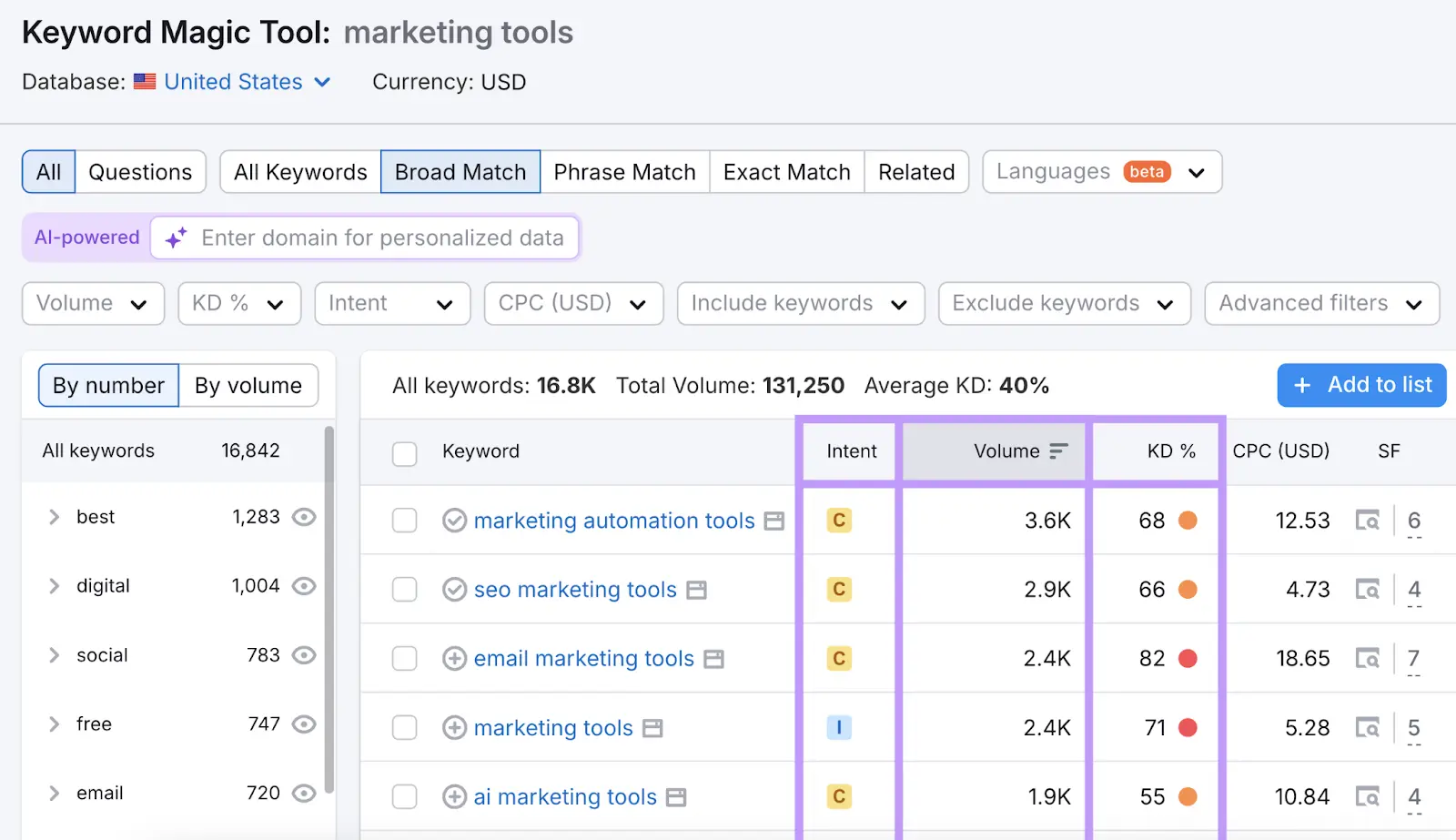Open the Languages beta dropdown
This screenshot has height=840, width=1456.
[x=1101, y=171]
